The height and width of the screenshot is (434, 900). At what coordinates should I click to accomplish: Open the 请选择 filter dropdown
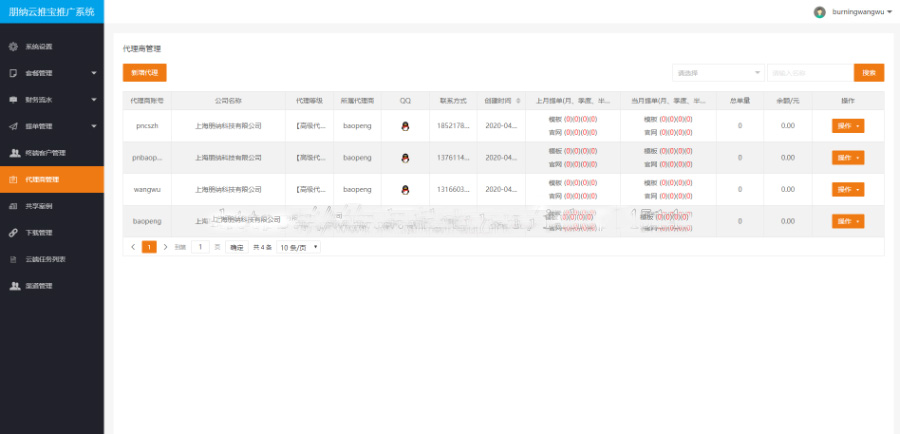718,73
